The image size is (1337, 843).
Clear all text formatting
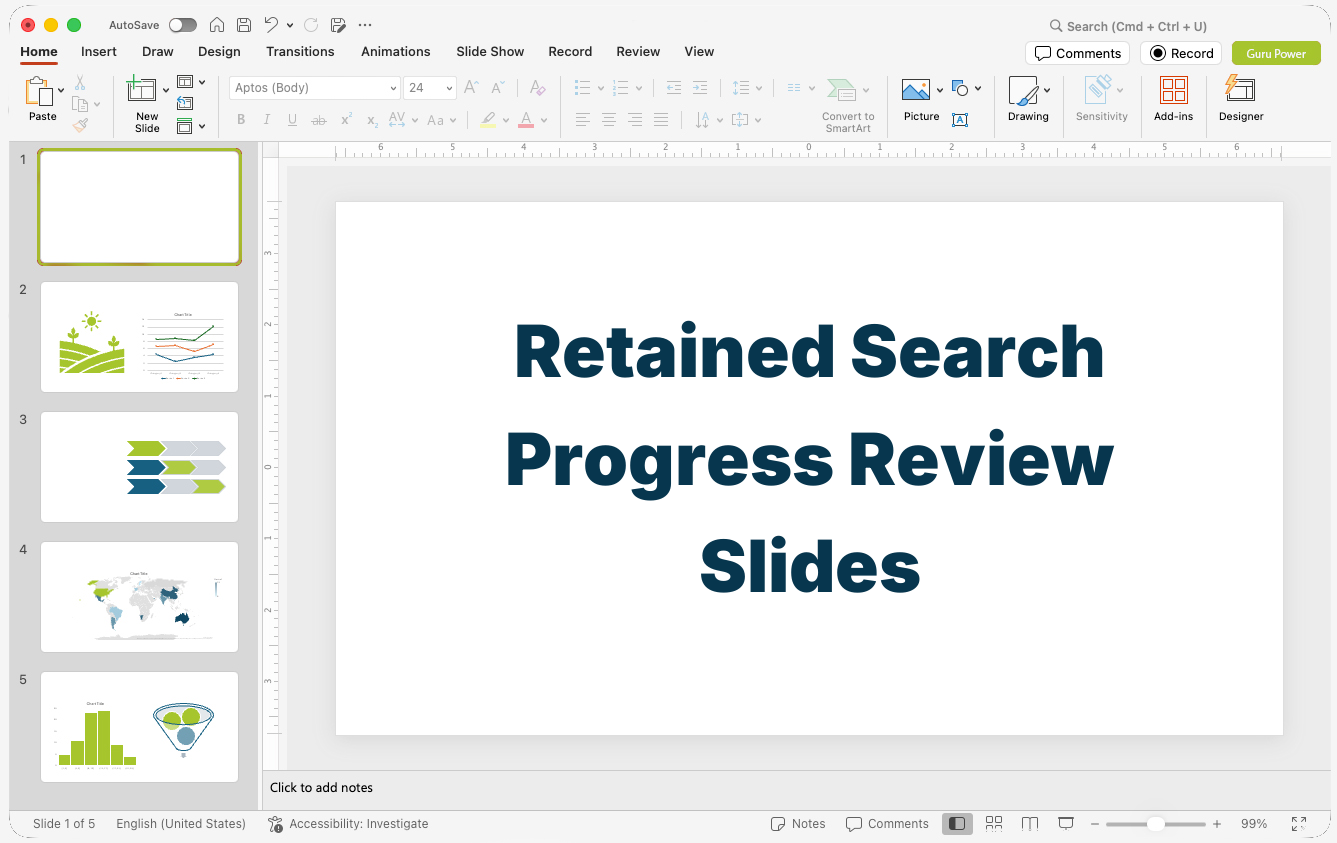click(x=537, y=88)
